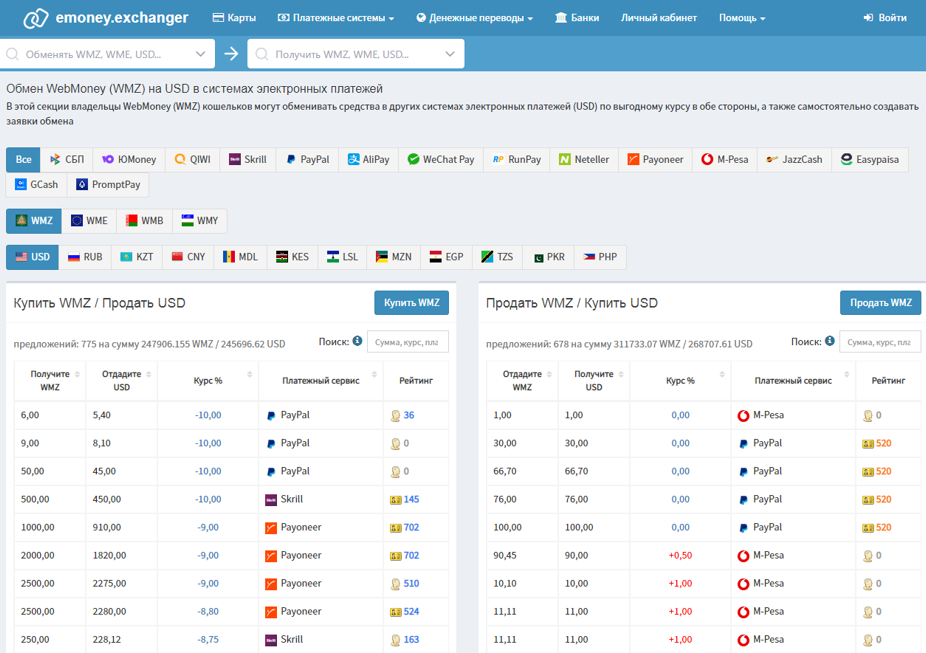Click the arrow between exchange fields
926x653 pixels.
click(x=231, y=54)
